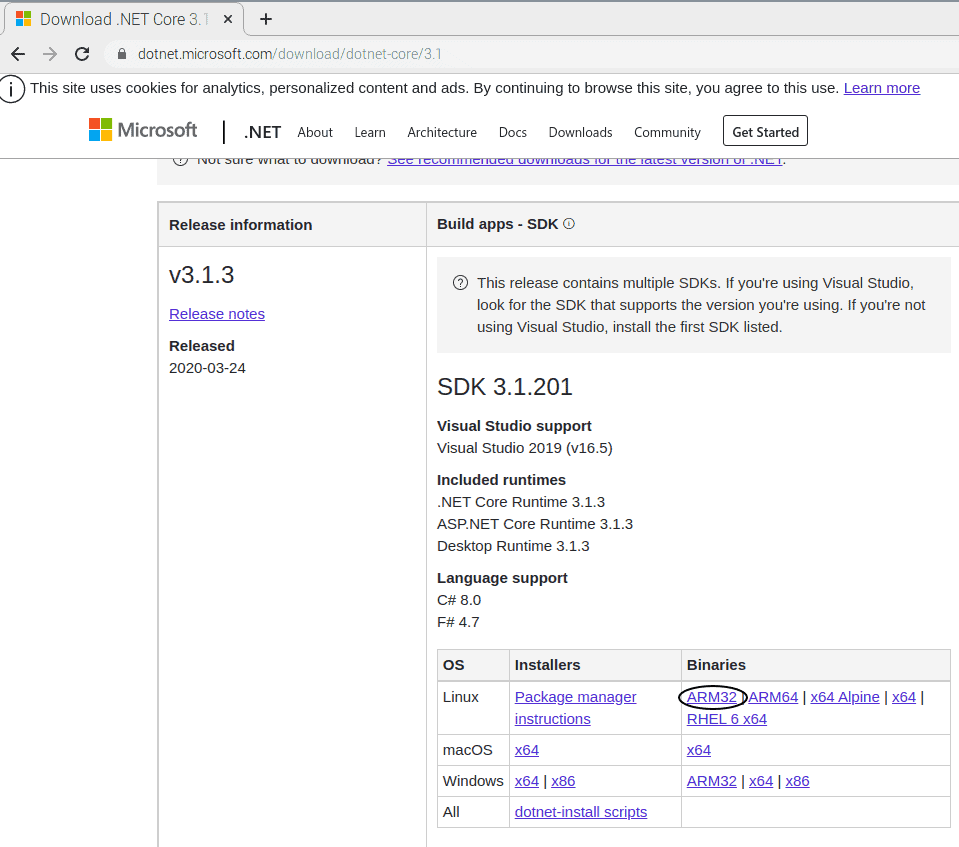Click Visual Studio 2019 (v16.5) text
The image size is (959, 847).
point(525,448)
